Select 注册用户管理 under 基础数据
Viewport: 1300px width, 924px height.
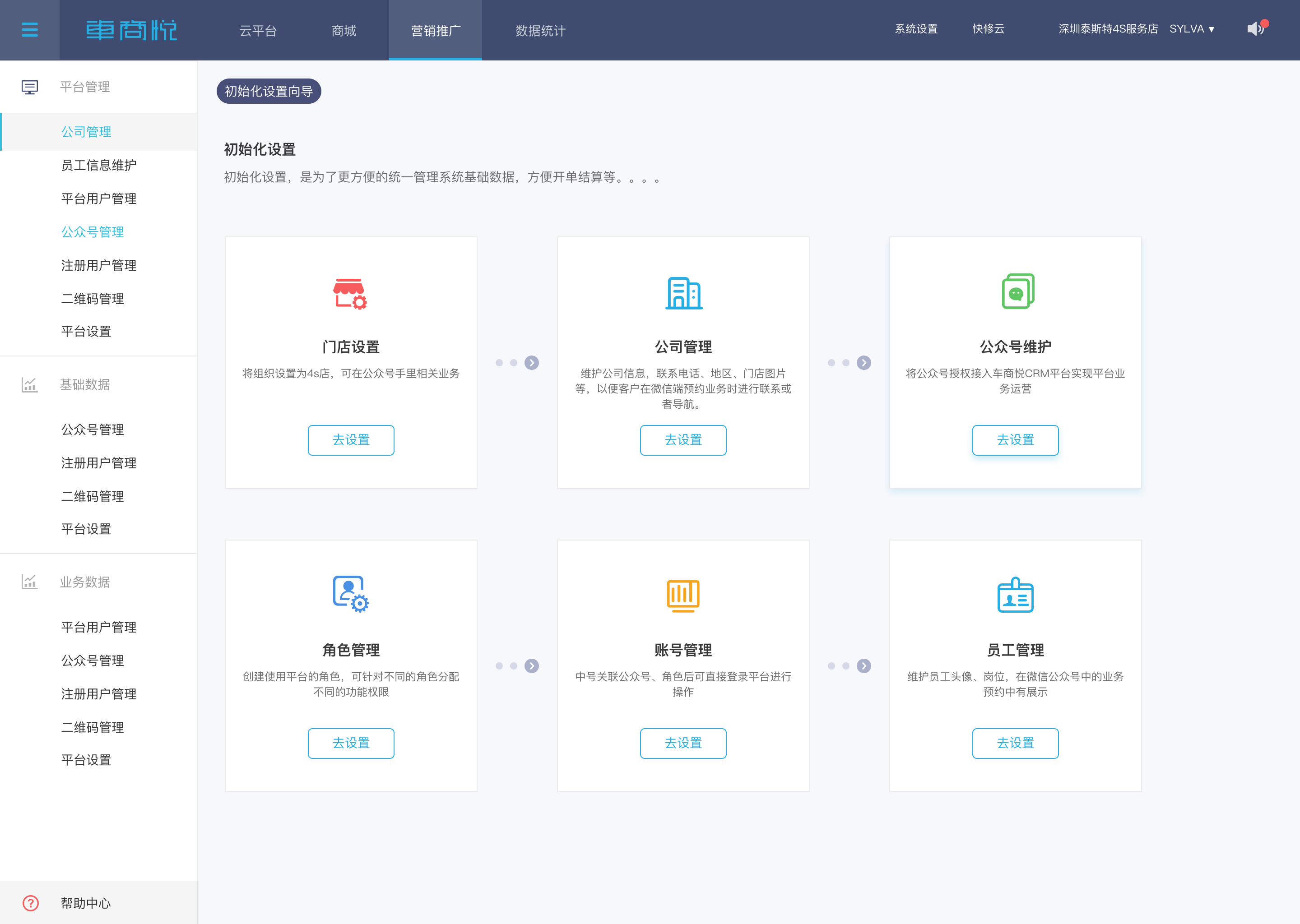tap(98, 463)
